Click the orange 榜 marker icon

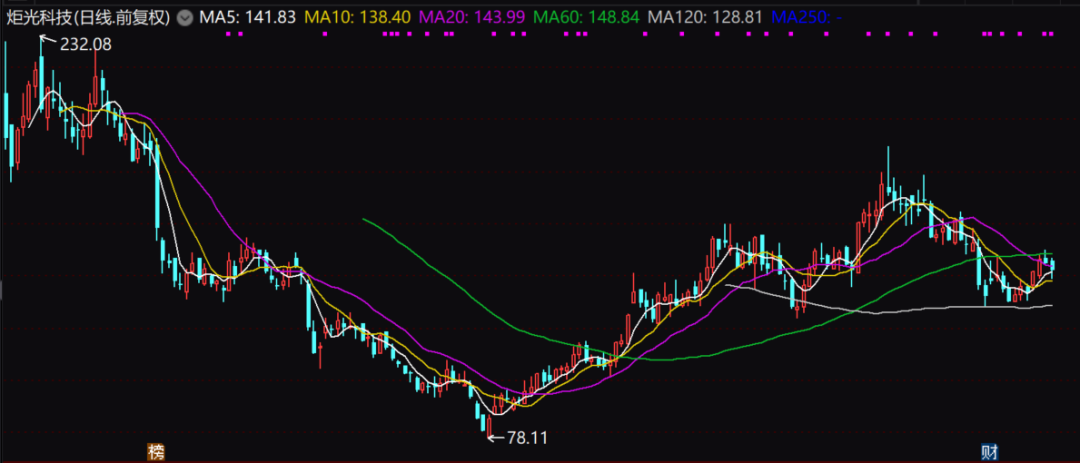click(x=155, y=452)
